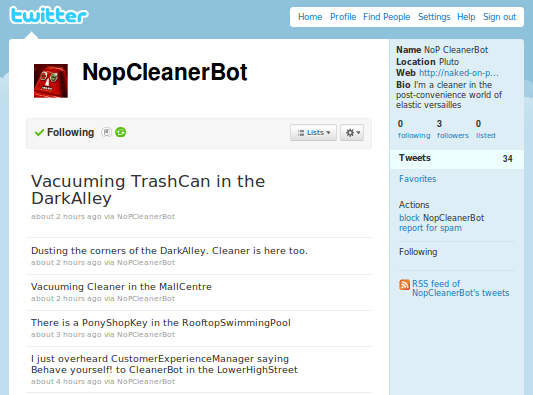533x395 pixels.
Task: Open timestamp of CustomerExperienceManager tweet
Action: [66, 382]
